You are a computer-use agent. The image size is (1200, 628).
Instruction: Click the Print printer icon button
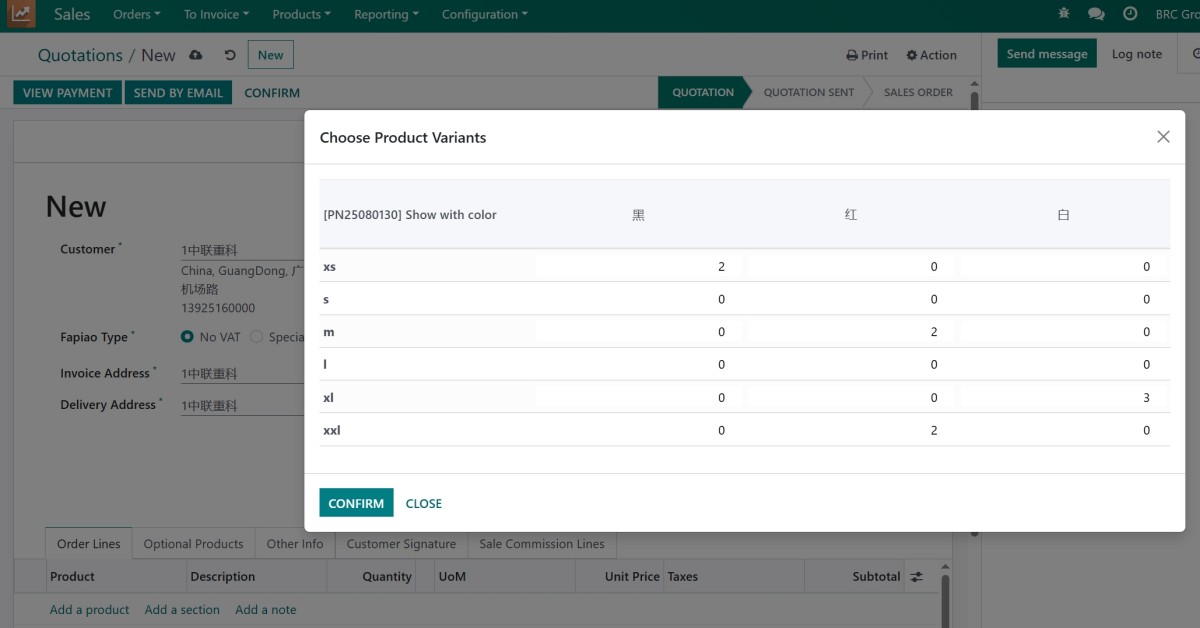click(866, 55)
